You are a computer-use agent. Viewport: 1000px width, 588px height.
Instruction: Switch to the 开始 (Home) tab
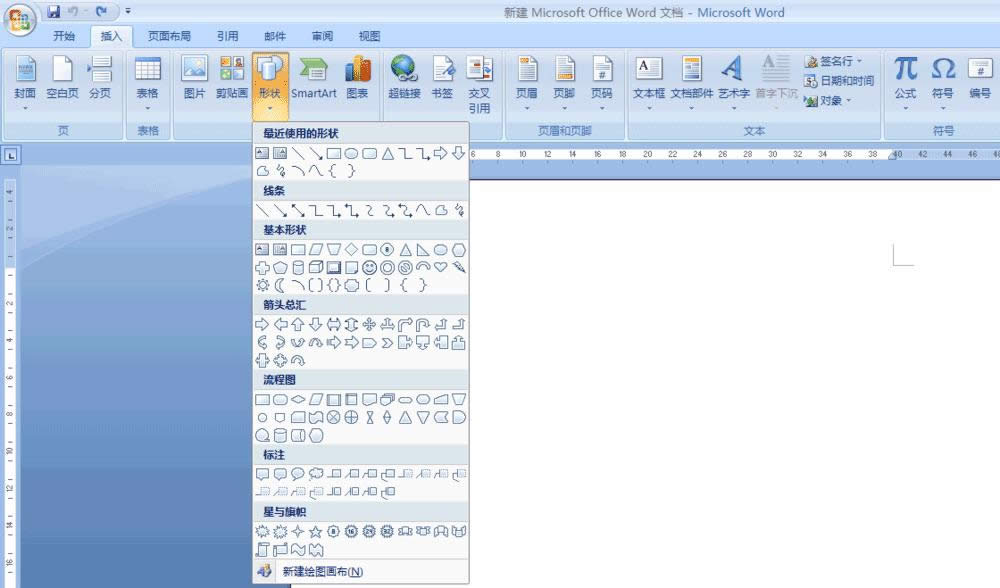point(64,35)
